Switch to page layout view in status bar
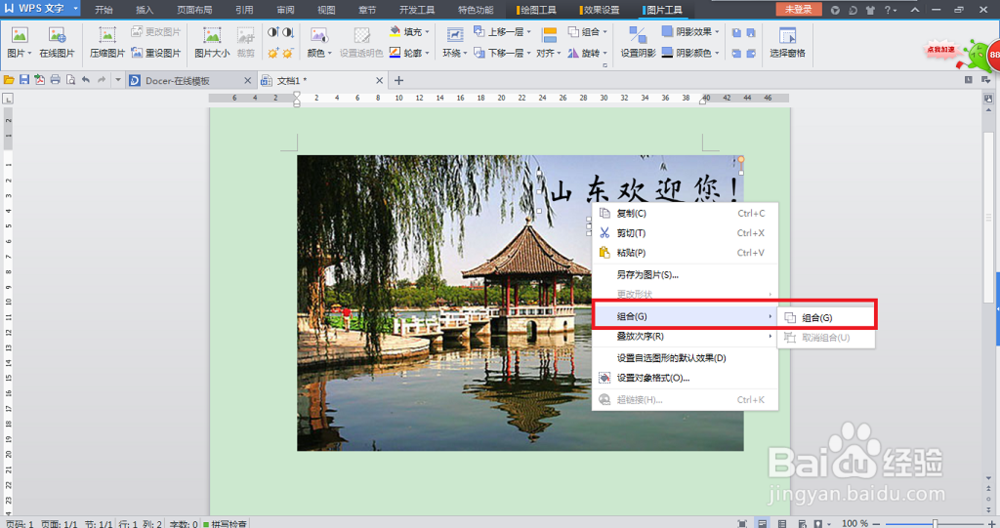Screen dimensions: 1000x528 pos(761,524)
